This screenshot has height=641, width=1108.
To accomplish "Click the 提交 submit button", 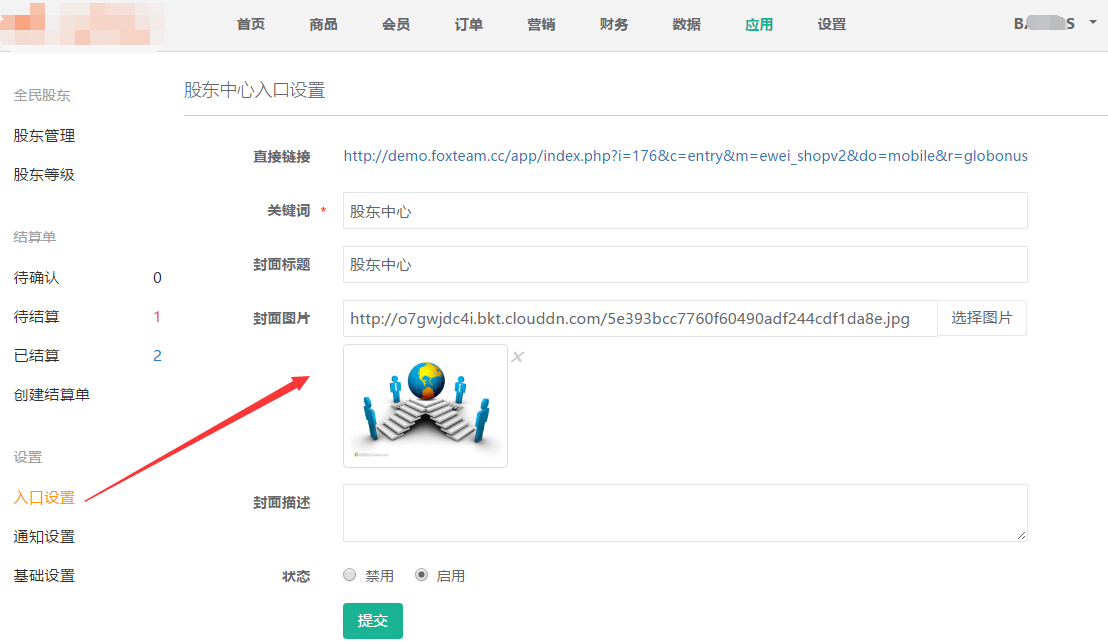I will point(372,620).
